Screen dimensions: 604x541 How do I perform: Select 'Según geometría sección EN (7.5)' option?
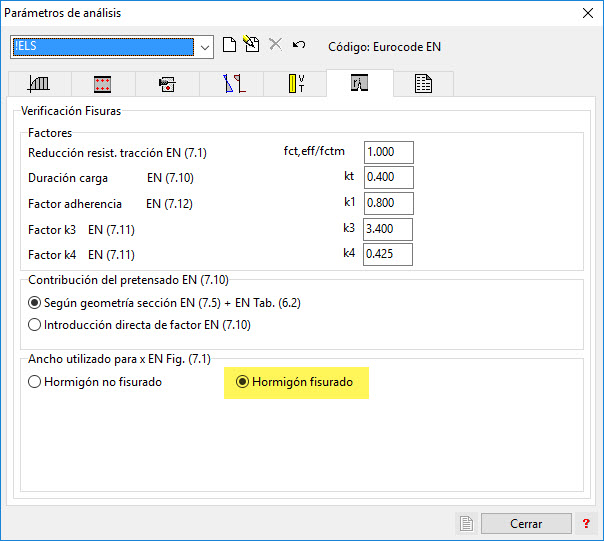pos(35,303)
